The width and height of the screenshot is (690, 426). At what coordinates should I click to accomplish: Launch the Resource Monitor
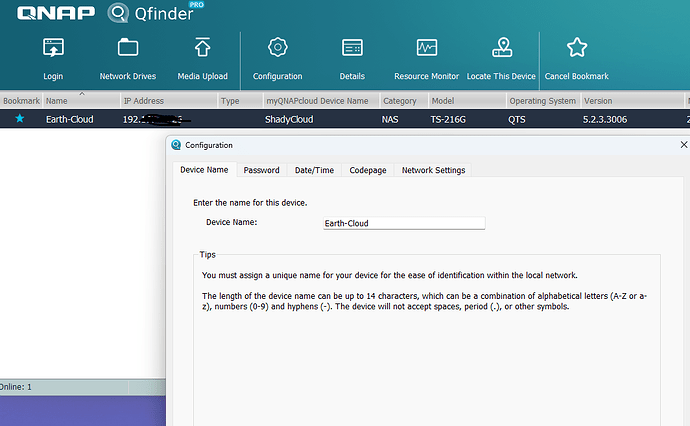(427, 48)
